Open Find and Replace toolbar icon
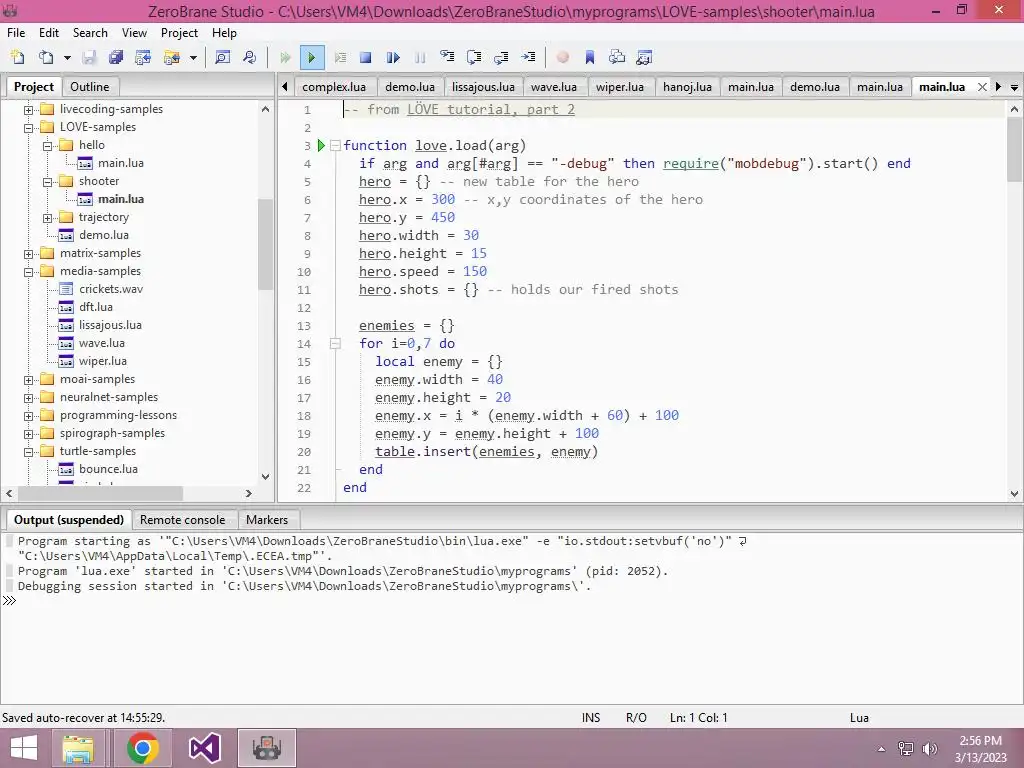Screen dimensions: 1024x768 click(x=249, y=57)
